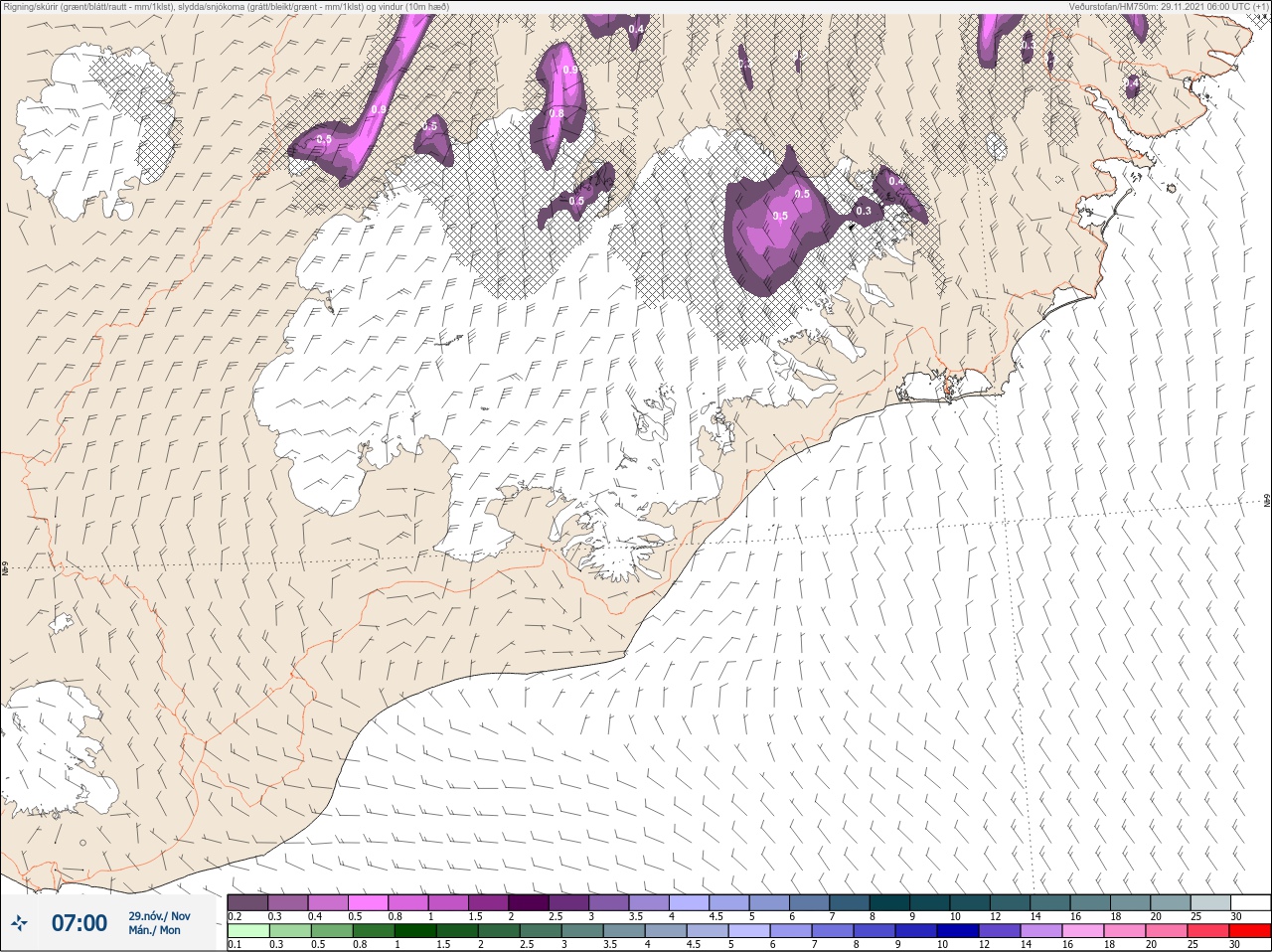Select the dark green 1 swatch in the lower legend row

[x=413, y=931]
